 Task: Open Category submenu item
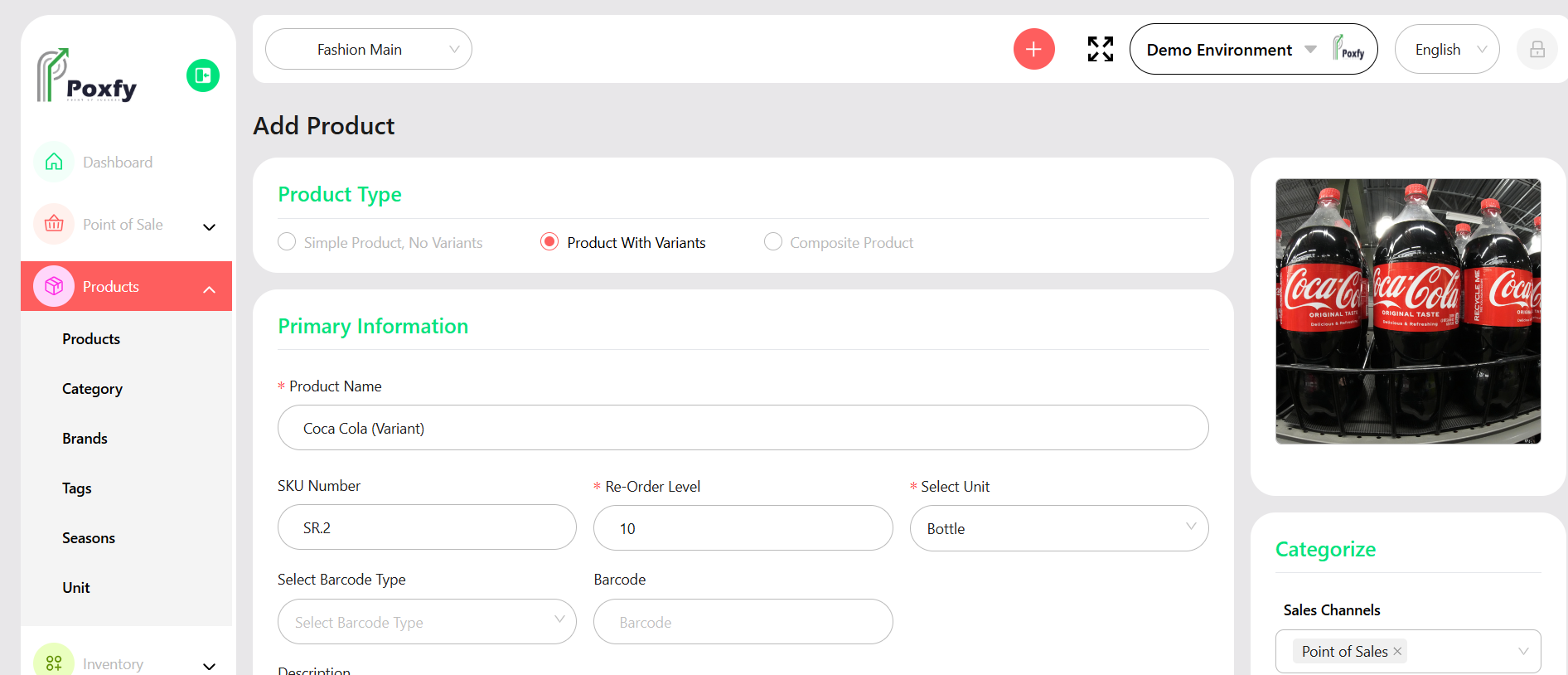[x=92, y=389]
